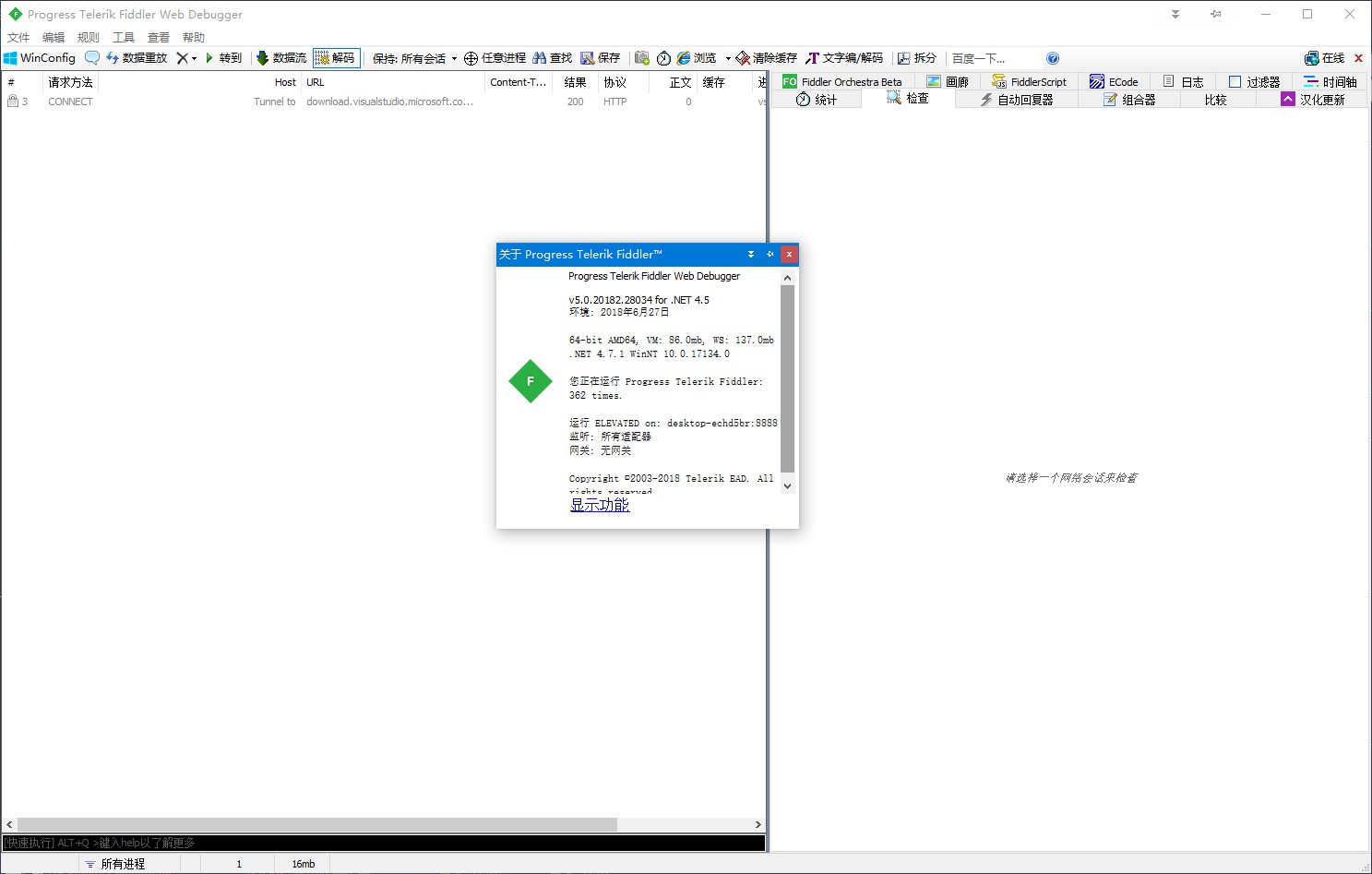
Task: Click the blue help question icon
Action: [x=1053, y=58]
